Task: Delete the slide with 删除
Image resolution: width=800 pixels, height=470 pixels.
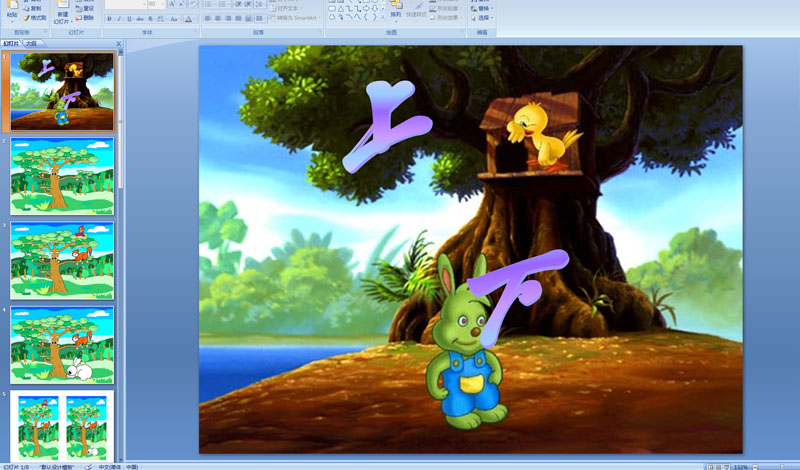Action: click(x=86, y=18)
